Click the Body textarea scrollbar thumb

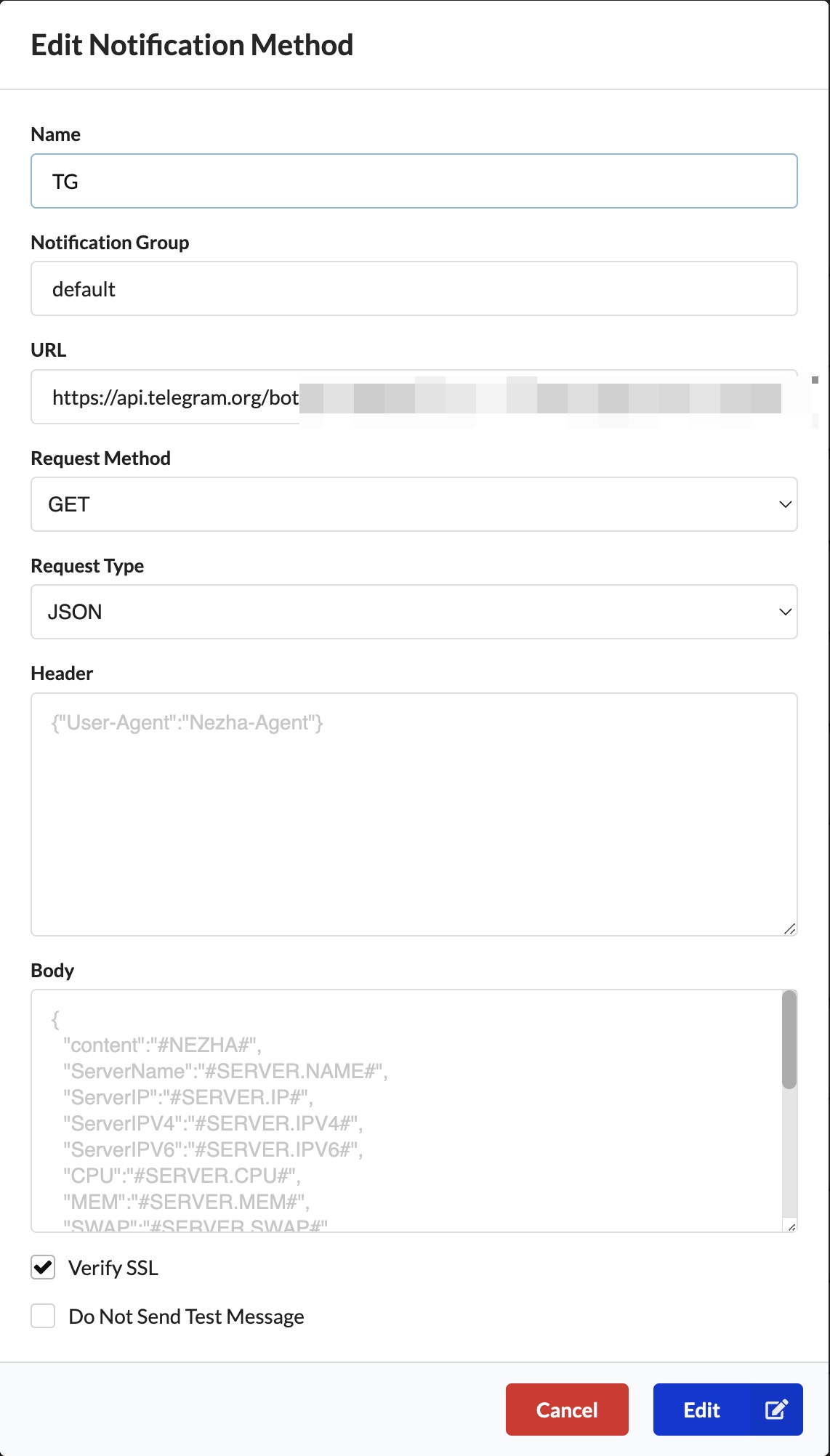click(789, 1040)
